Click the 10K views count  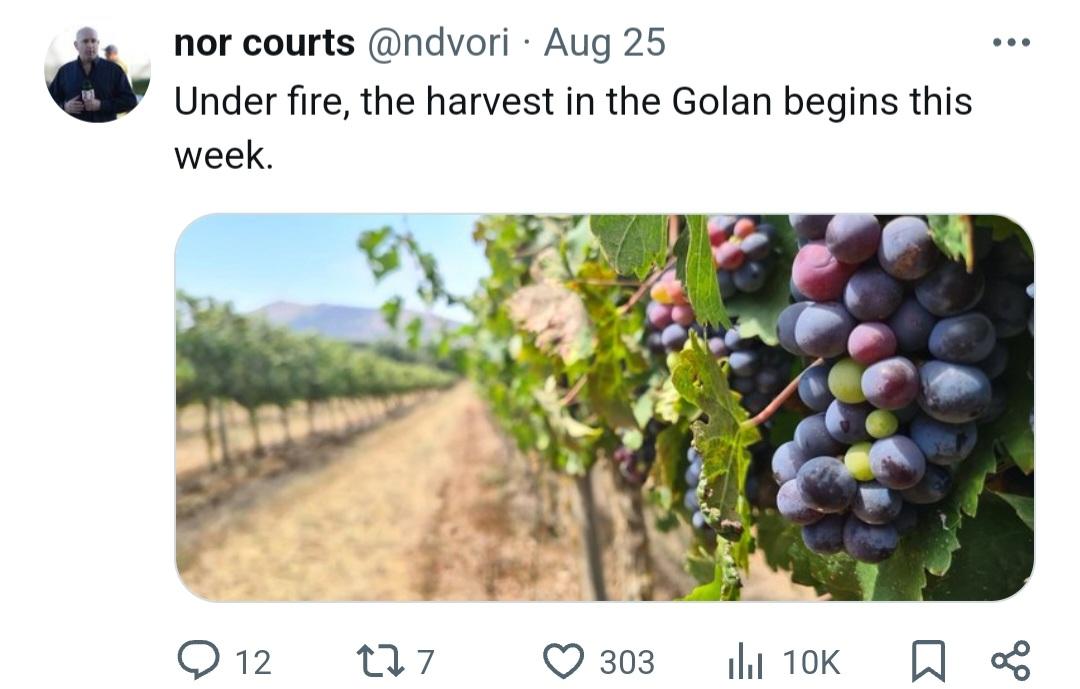(811, 661)
